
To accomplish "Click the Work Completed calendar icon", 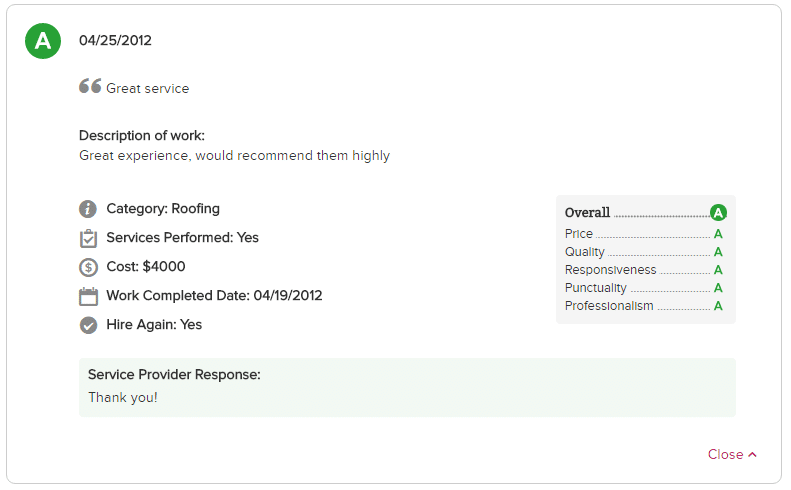I will pyautogui.click(x=88, y=296).
